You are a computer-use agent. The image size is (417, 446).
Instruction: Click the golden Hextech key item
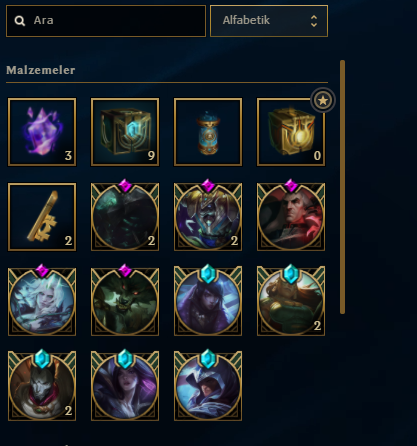pos(42,217)
